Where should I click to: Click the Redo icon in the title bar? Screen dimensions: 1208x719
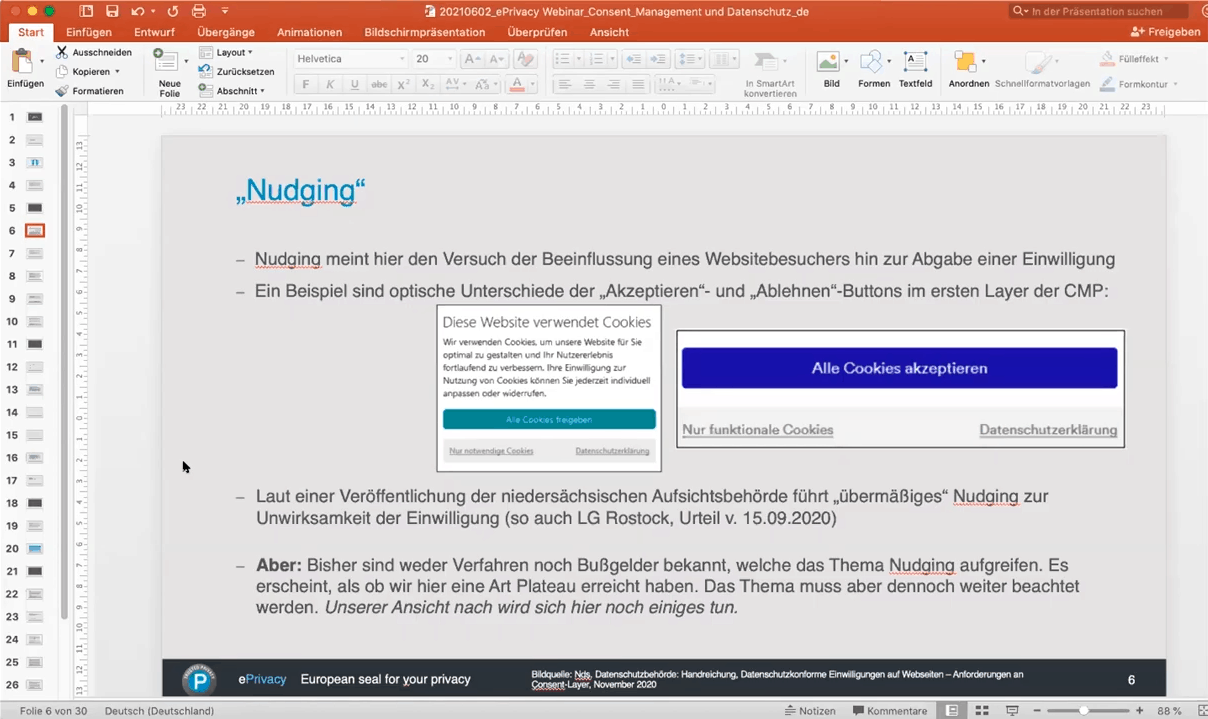coord(173,11)
